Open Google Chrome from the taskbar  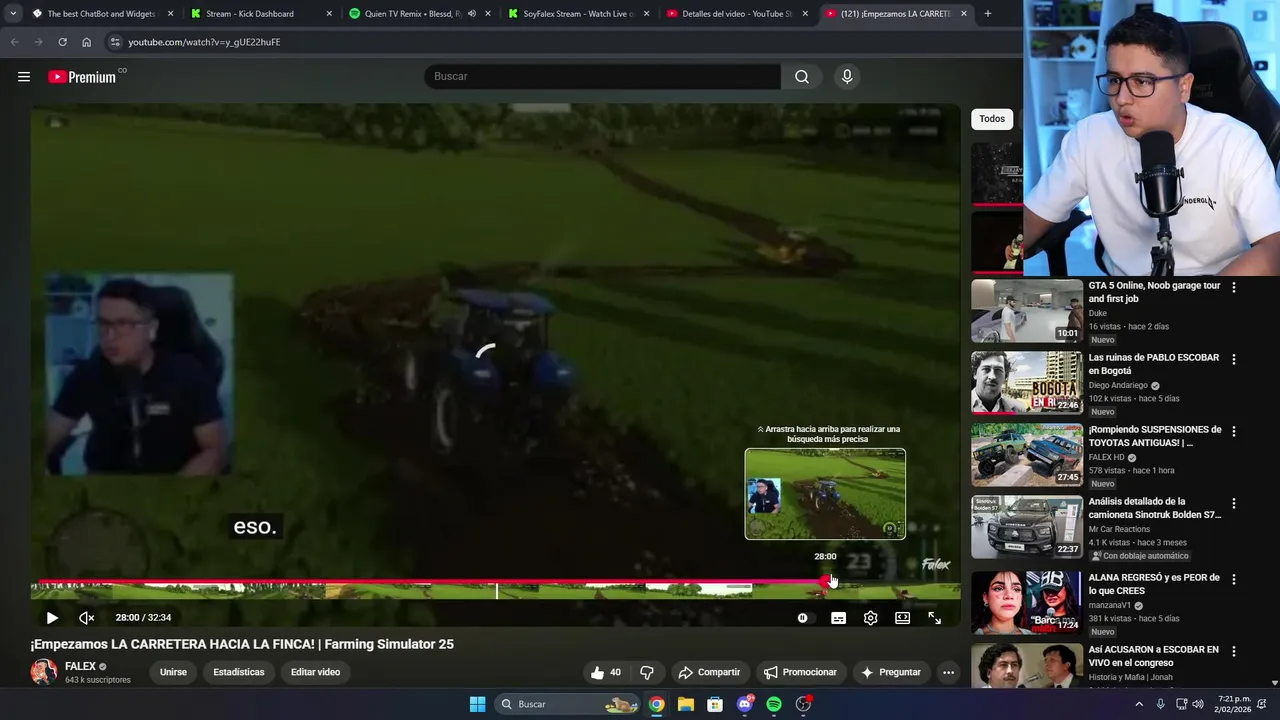[656, 704]
